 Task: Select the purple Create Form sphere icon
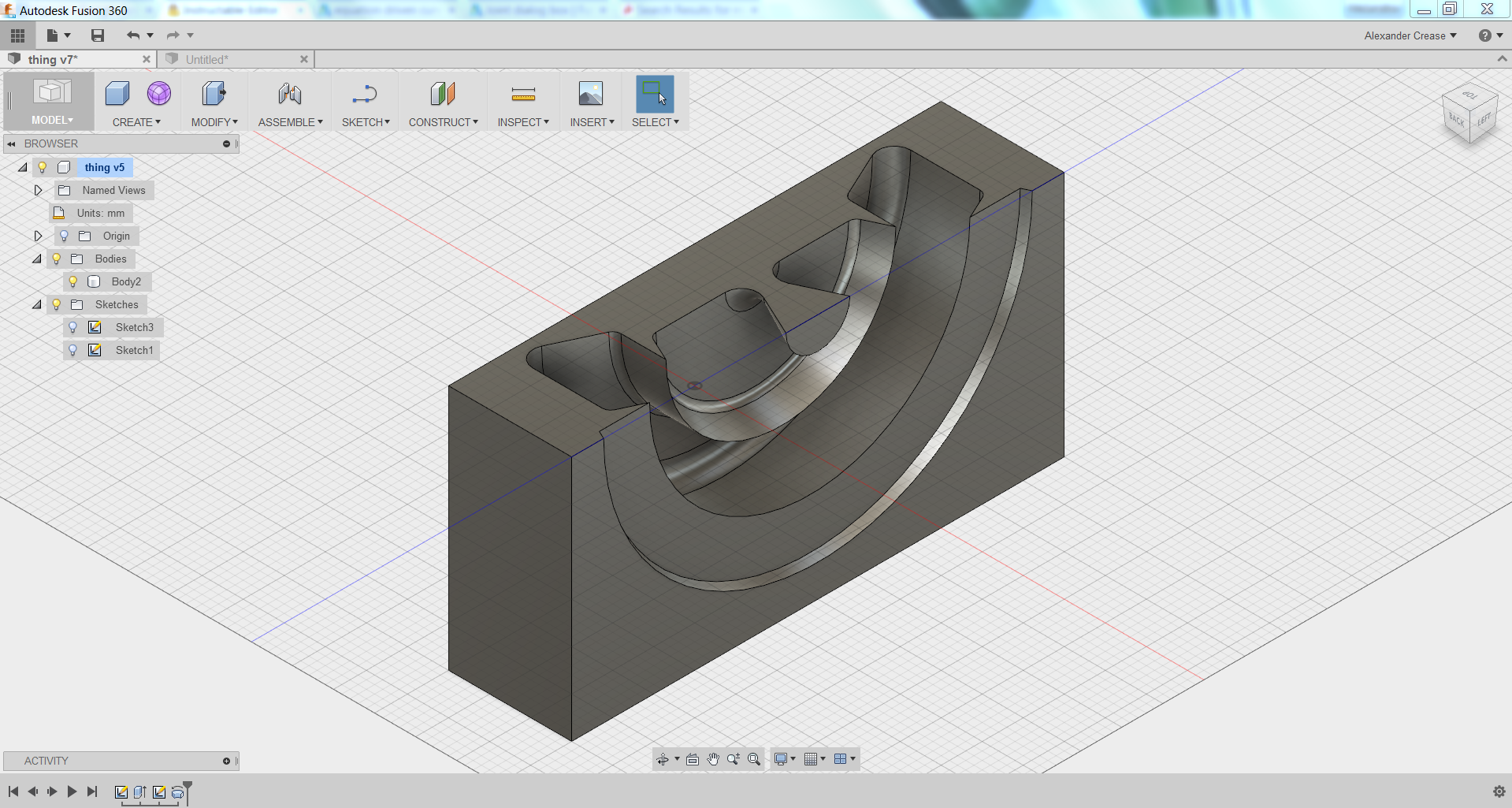[159, 94]
